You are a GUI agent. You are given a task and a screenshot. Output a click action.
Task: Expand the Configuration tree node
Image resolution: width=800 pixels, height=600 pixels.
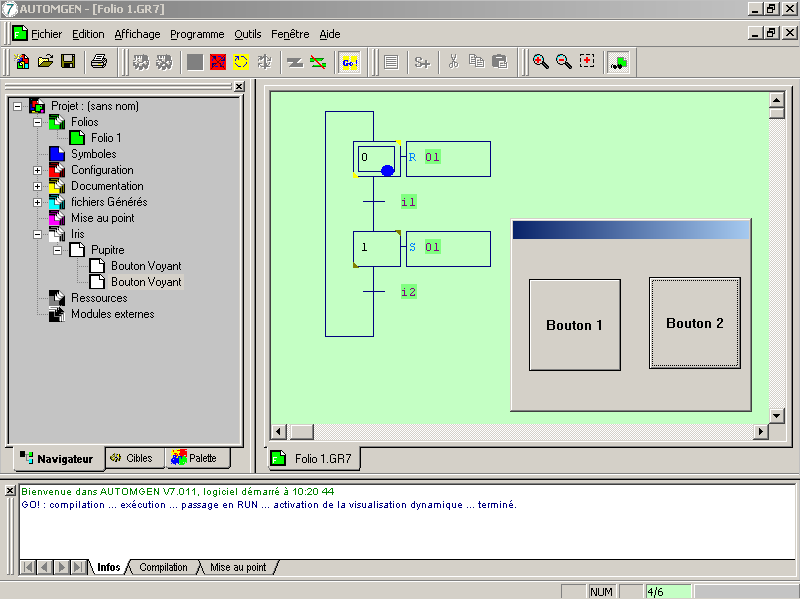tap(38, 170)
